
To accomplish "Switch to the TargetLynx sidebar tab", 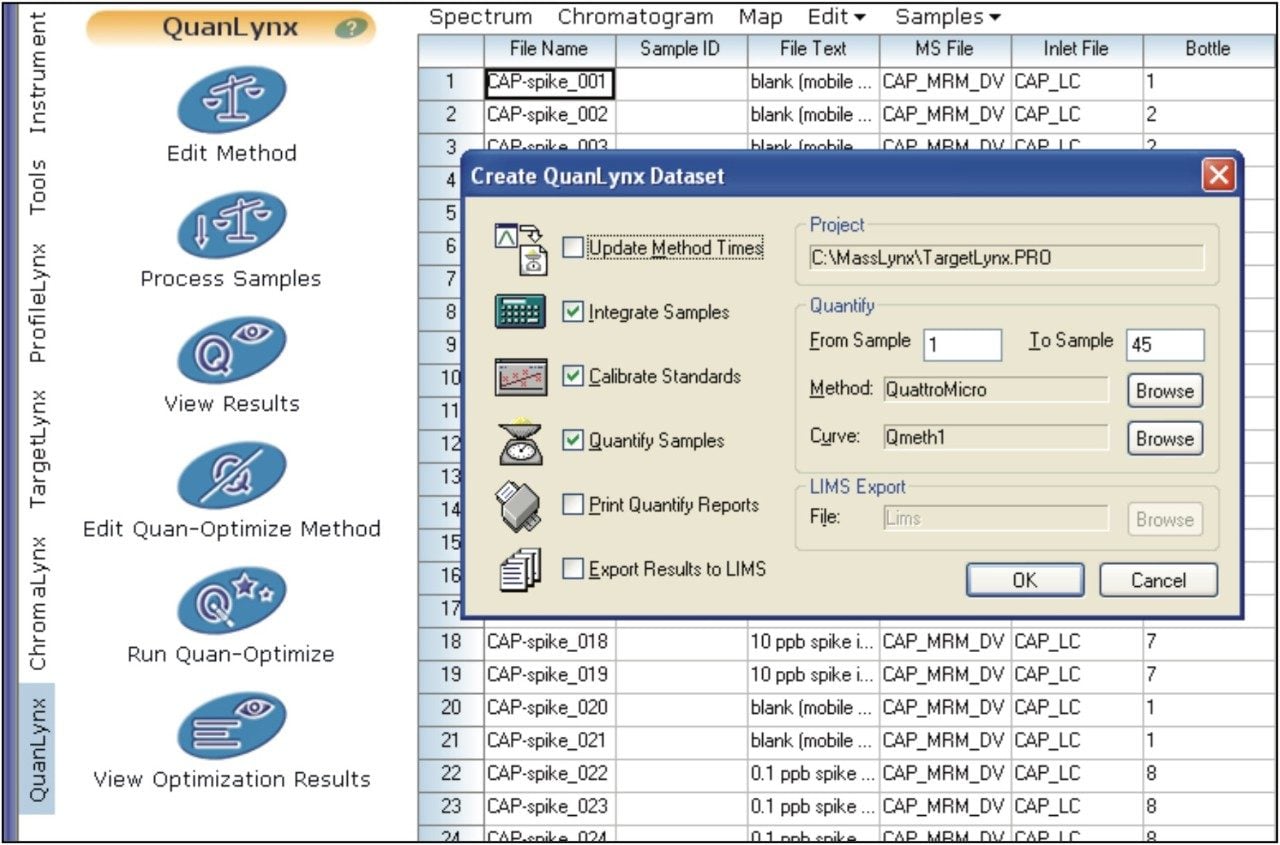I will pyautogui.click(x=37, y=449).
